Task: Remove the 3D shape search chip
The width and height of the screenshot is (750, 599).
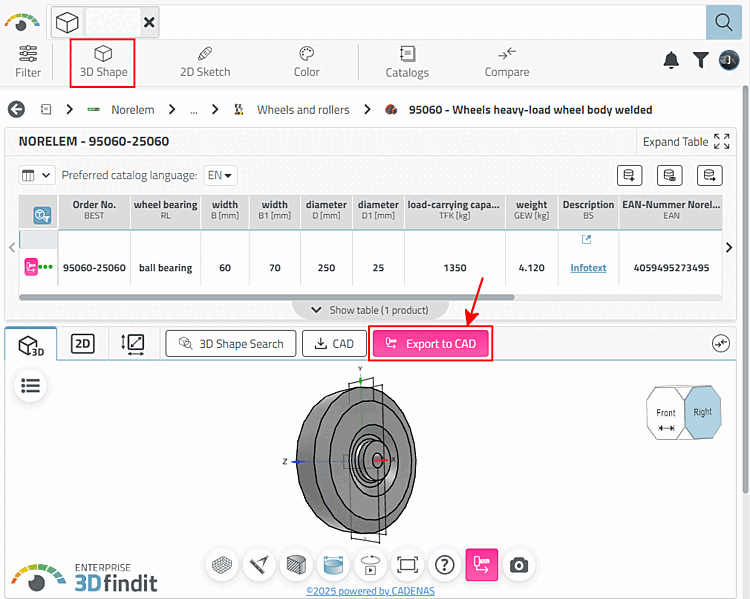Action: (x=149, y=22)
